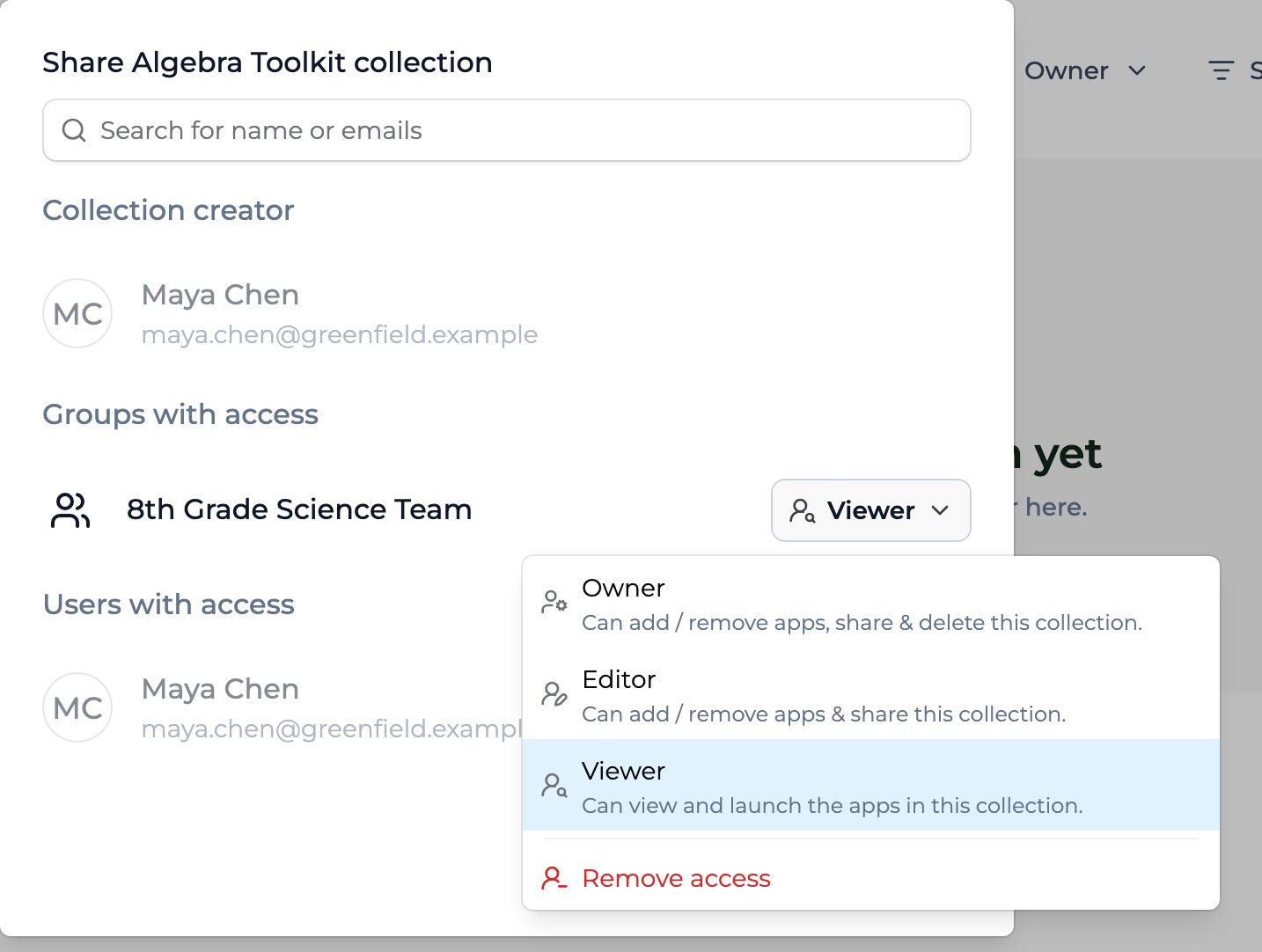
Task: Open the Owner filter dropdown in background
Action: click(x=1085, y=70)
